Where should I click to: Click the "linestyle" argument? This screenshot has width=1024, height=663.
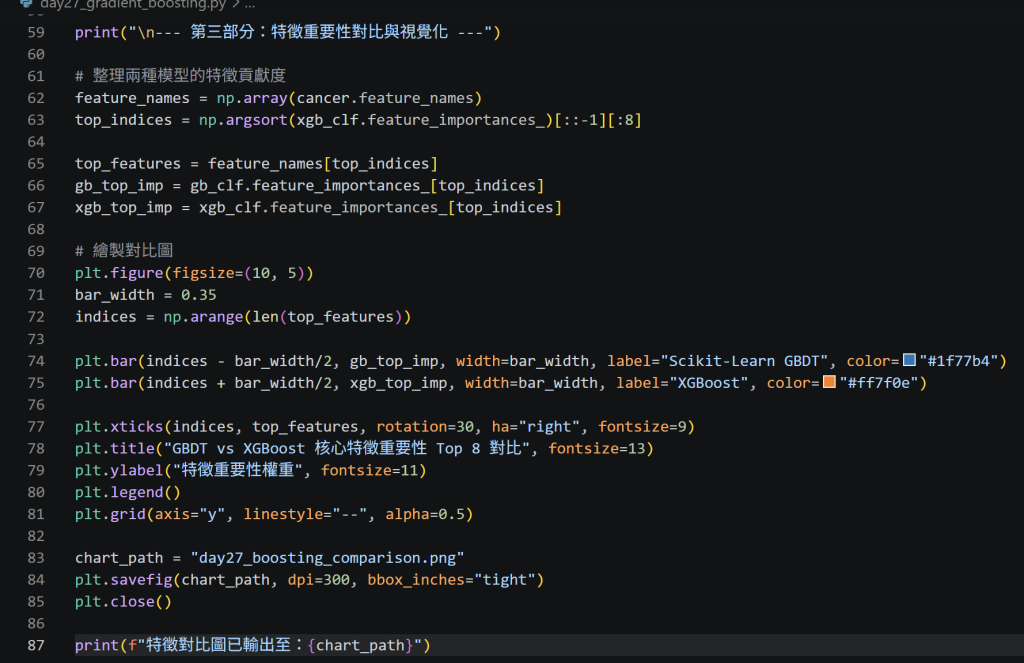(x=283, y=515)
